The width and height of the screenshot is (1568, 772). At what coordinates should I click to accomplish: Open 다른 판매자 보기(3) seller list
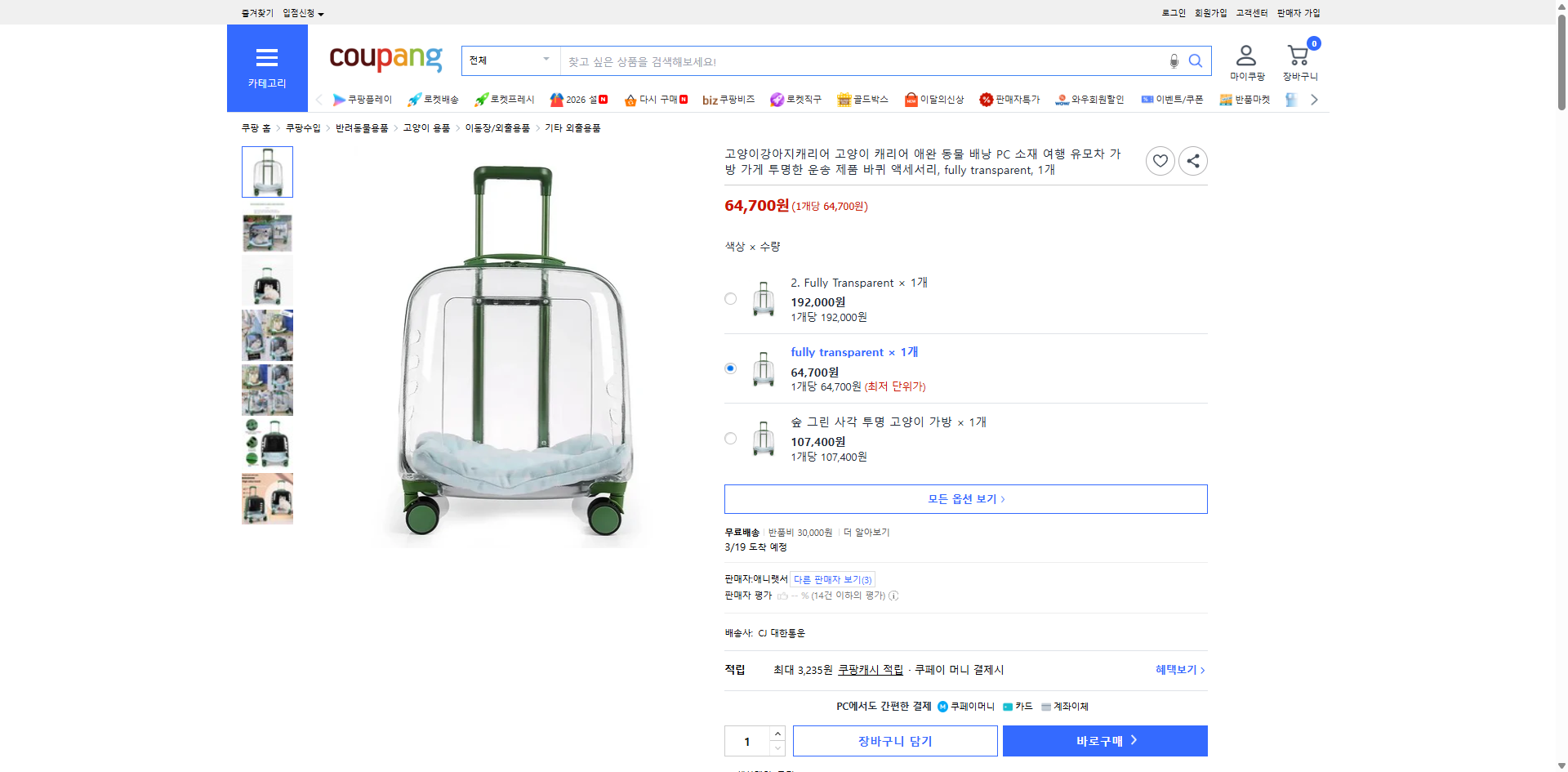click(832, 578)
